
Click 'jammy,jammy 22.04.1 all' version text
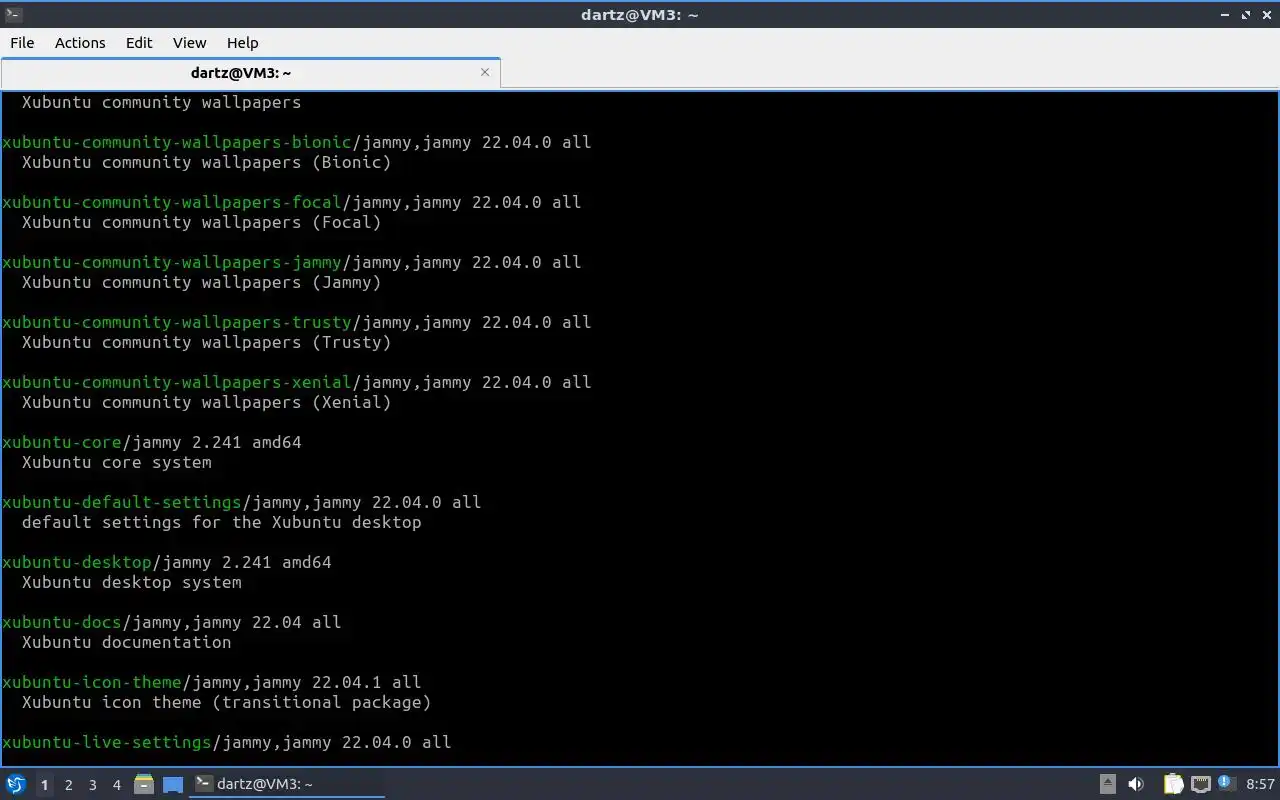pyautogui.click(x=307, y=682)
